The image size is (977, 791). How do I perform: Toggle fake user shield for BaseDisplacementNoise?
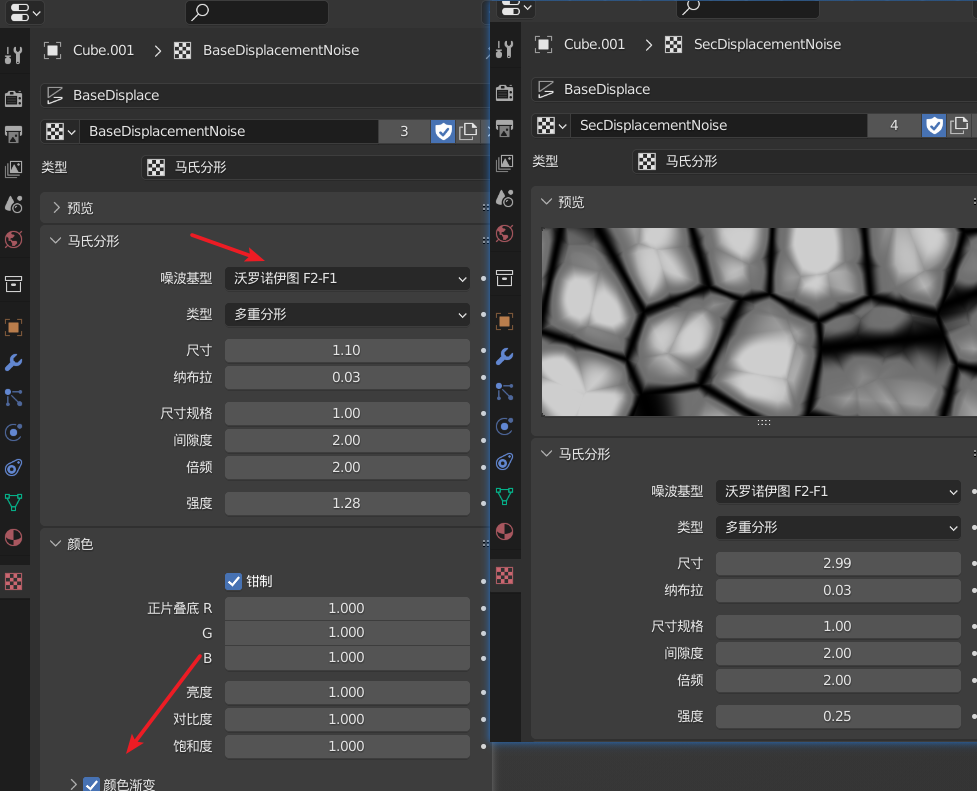point(443,131)
